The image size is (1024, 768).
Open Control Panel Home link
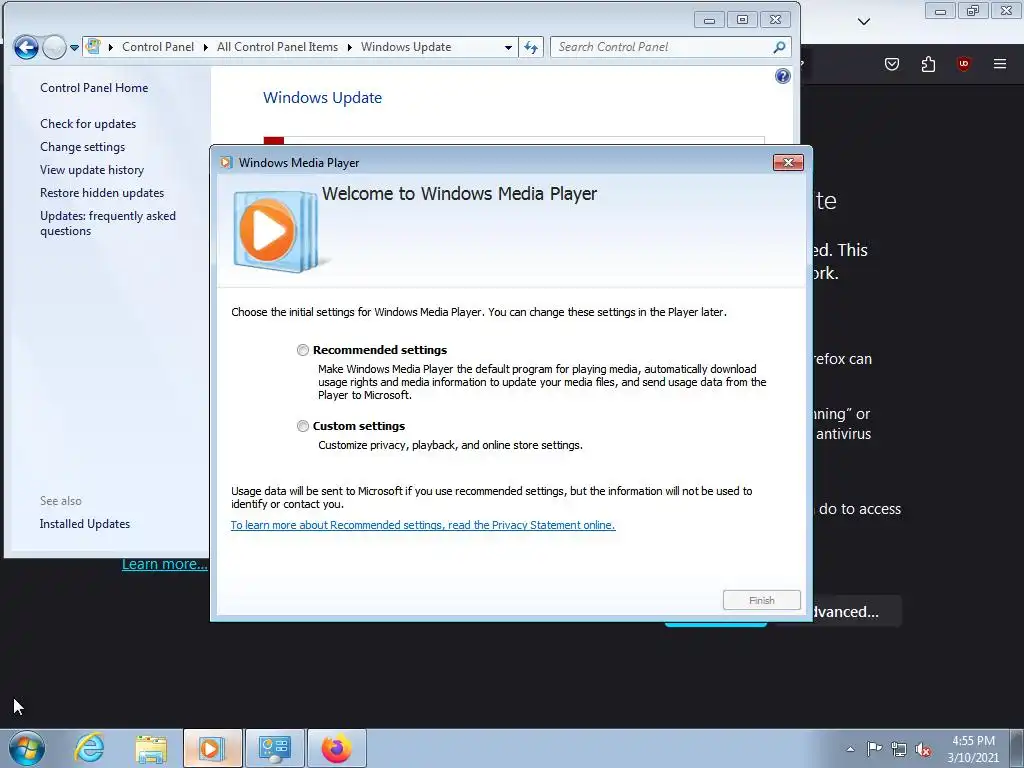[x=94, y=88]
